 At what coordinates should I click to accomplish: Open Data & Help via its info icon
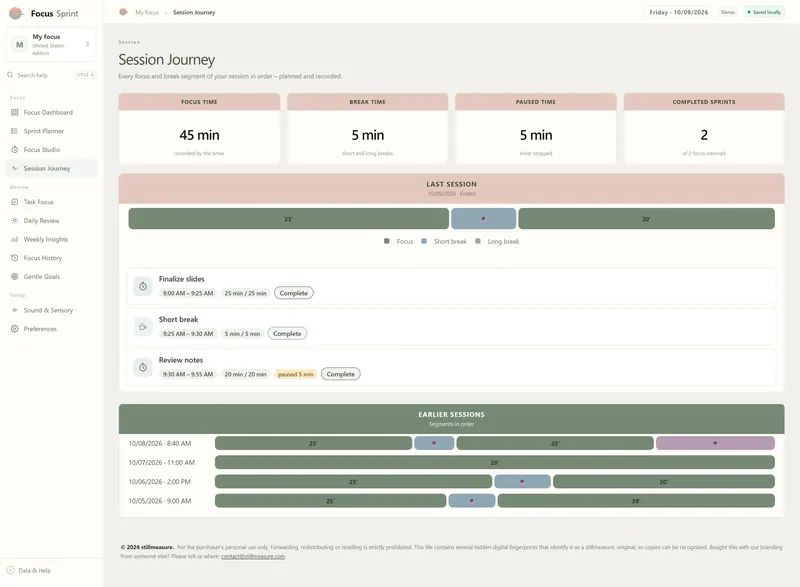(x=10, y=571)
